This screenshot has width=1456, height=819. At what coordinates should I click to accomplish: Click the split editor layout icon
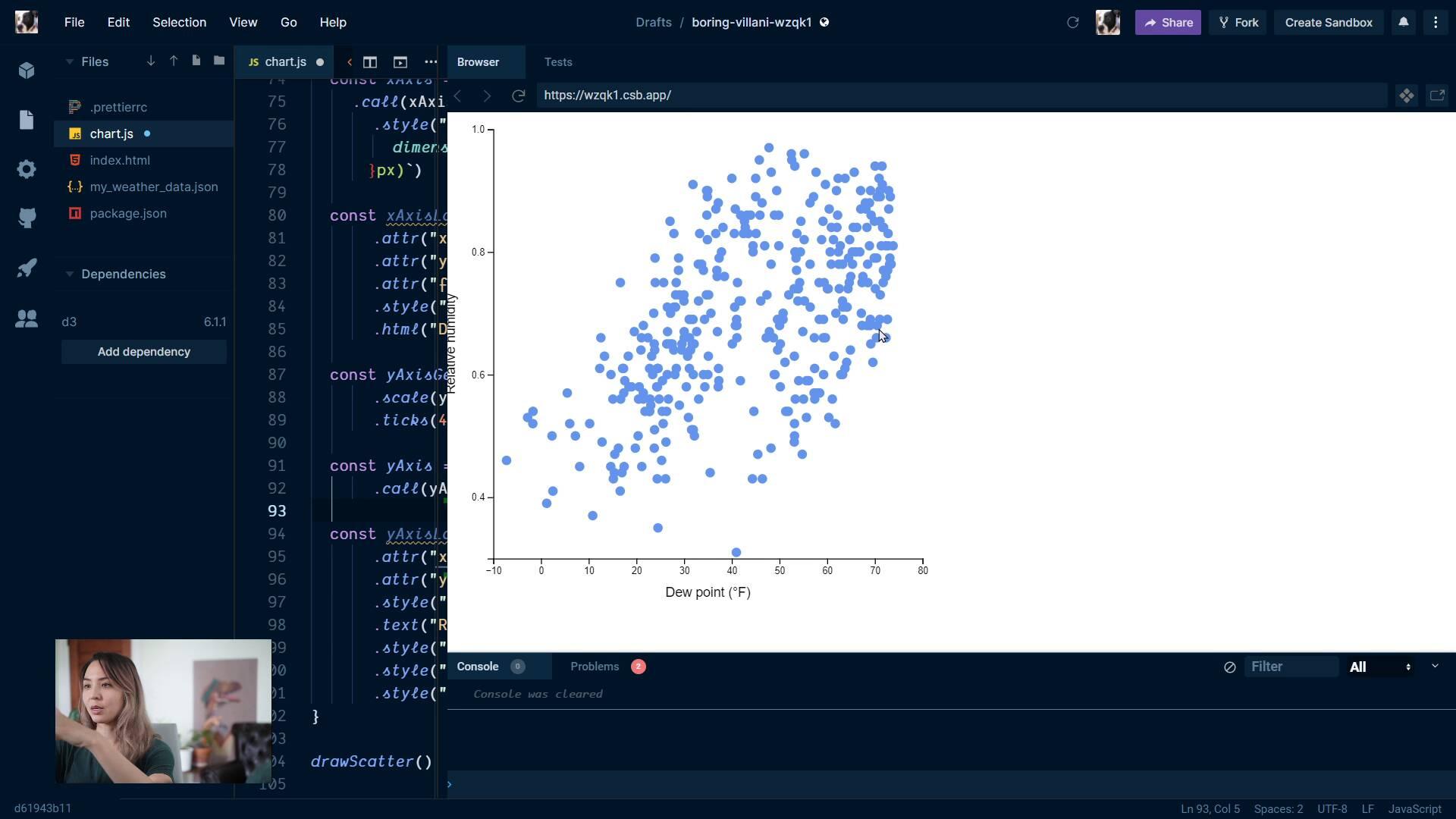[370, 62]
